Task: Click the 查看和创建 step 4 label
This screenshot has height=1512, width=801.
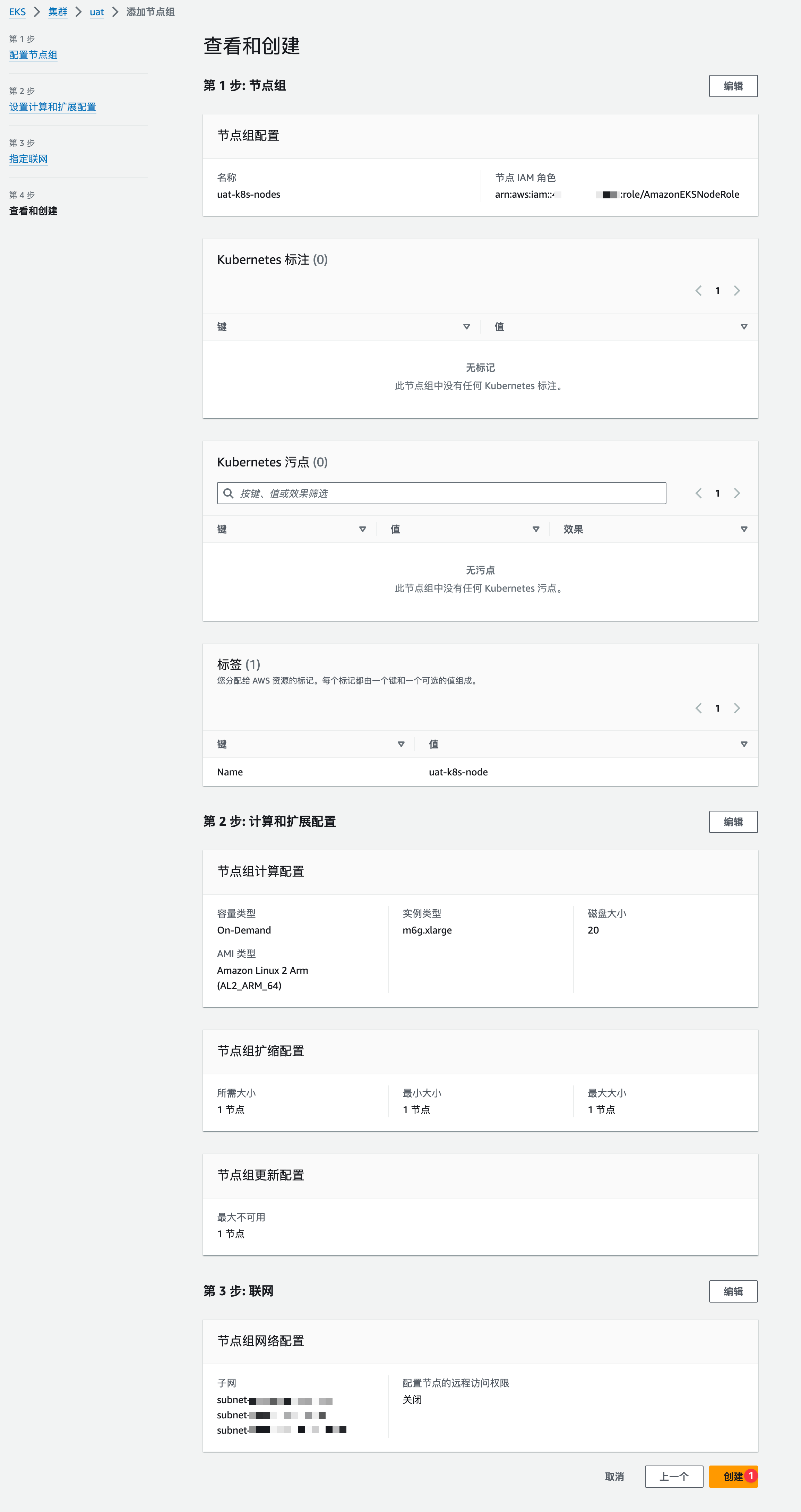Action: 33,211
